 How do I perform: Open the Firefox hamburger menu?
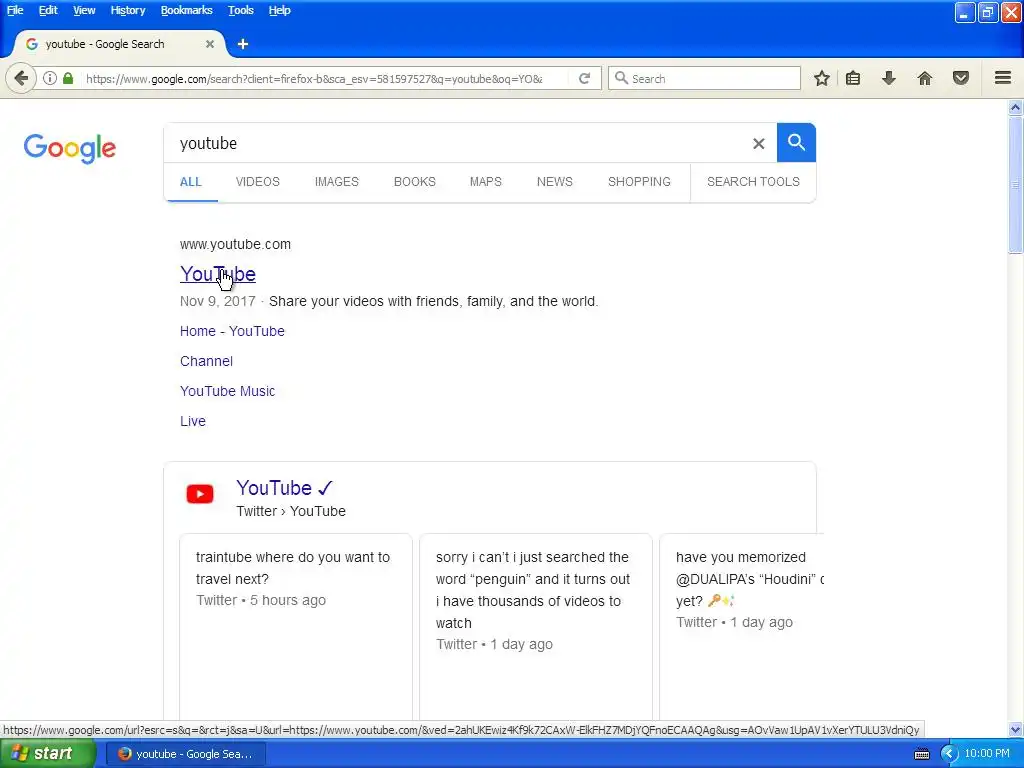pyautogui.click(x=1003, y=78)
